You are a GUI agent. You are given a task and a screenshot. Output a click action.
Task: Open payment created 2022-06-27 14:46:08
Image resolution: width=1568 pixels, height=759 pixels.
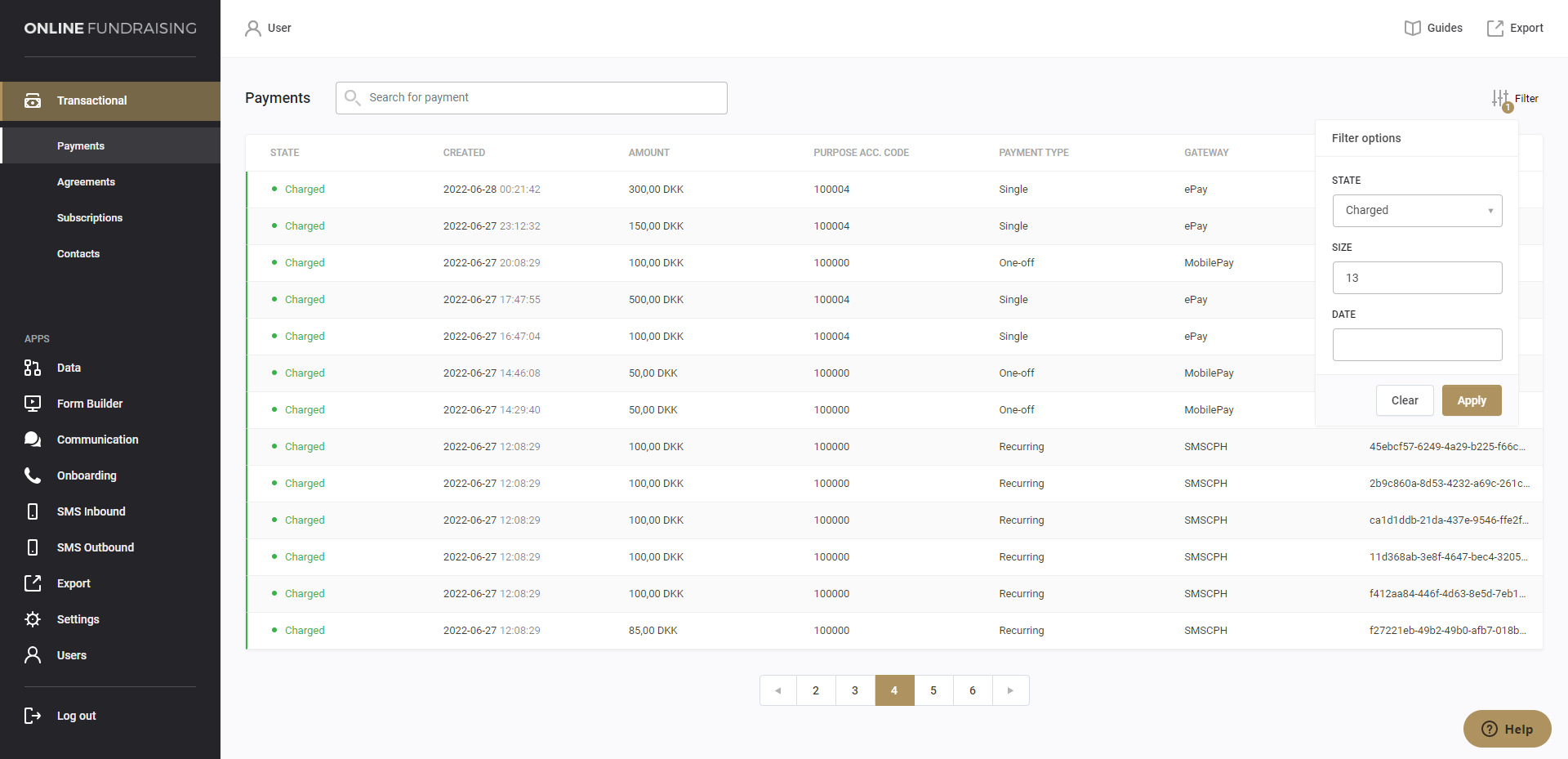point(492,373)
